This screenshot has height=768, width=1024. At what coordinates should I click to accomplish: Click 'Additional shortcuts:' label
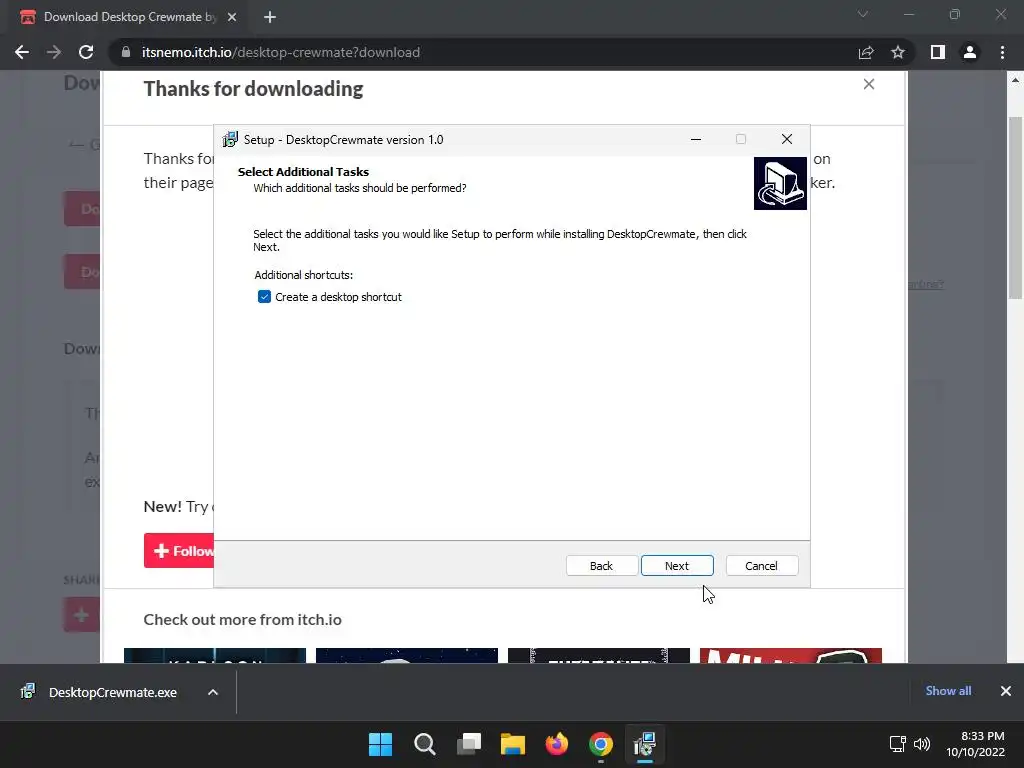(x=304, y=275)
